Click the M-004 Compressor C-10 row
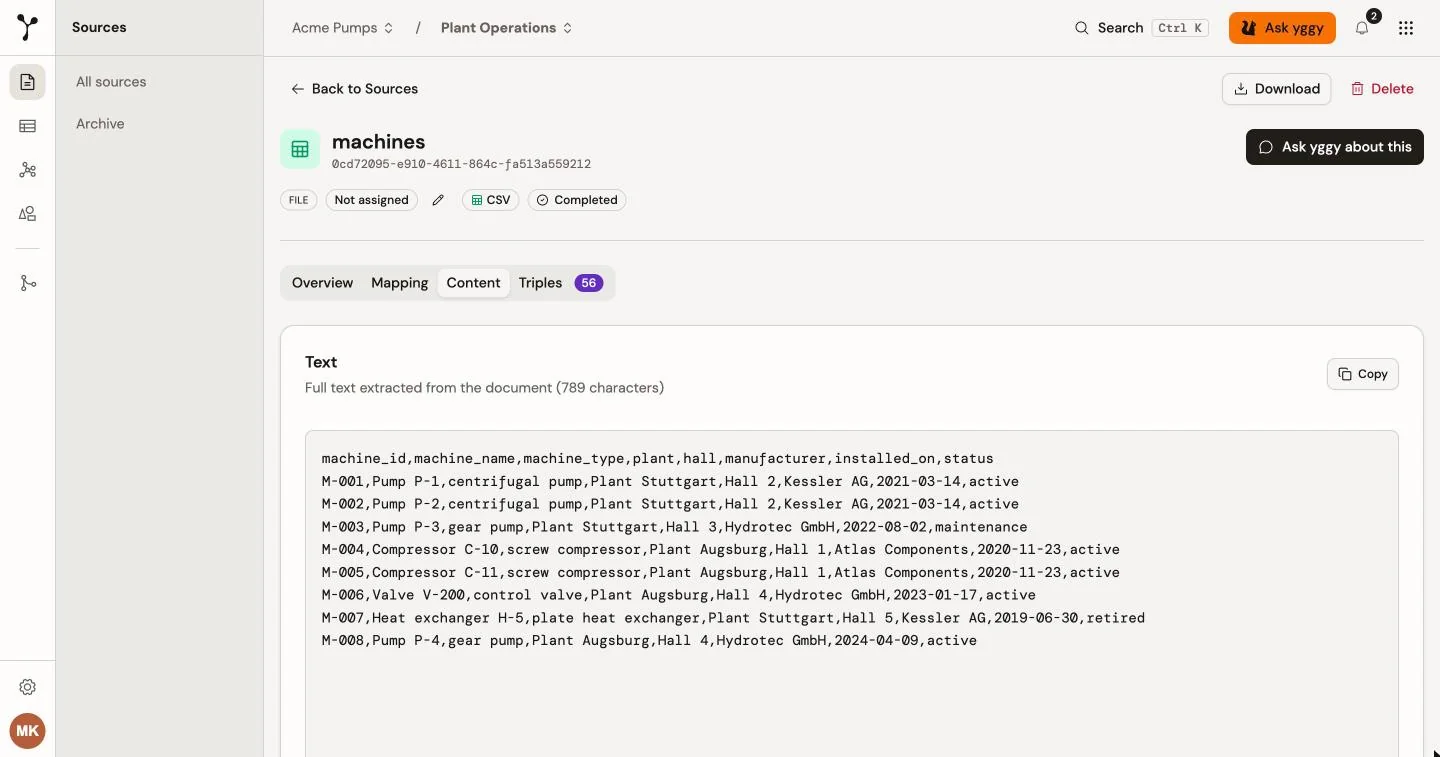Screen dimensions: 1440x757 click(x=721, y=550)
